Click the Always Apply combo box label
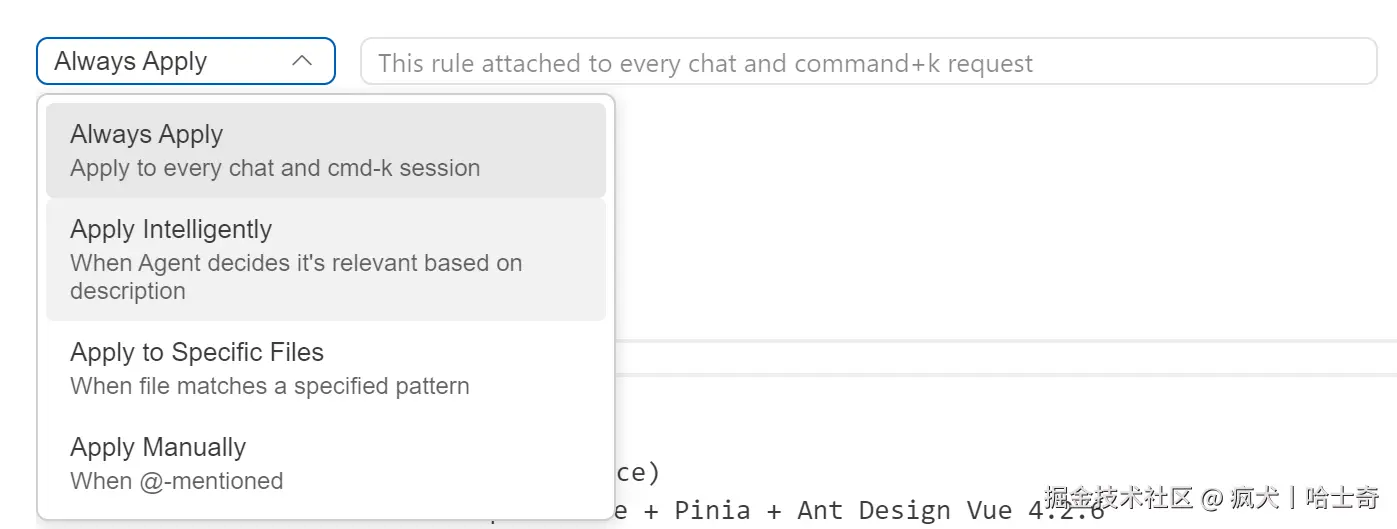Screen dimensions: 1397x529 click(131, 61)
